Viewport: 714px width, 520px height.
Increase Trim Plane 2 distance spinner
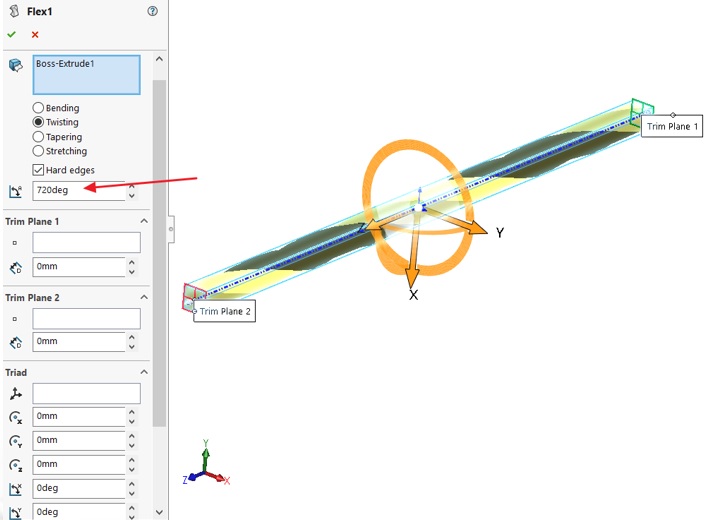pos(132,337)
